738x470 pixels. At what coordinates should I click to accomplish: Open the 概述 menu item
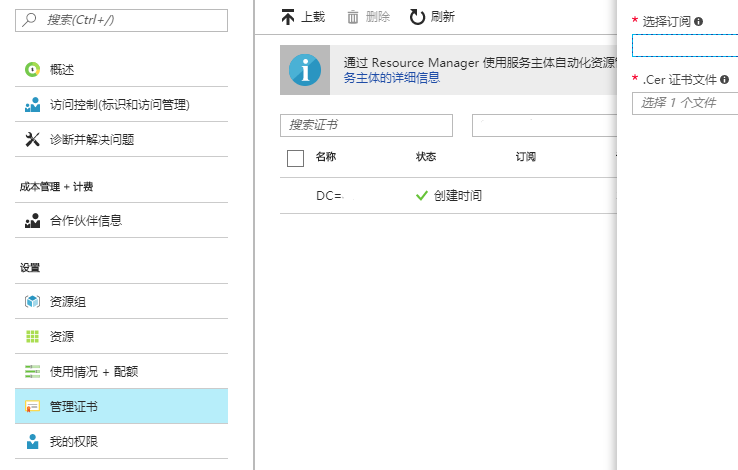(121, 70)
